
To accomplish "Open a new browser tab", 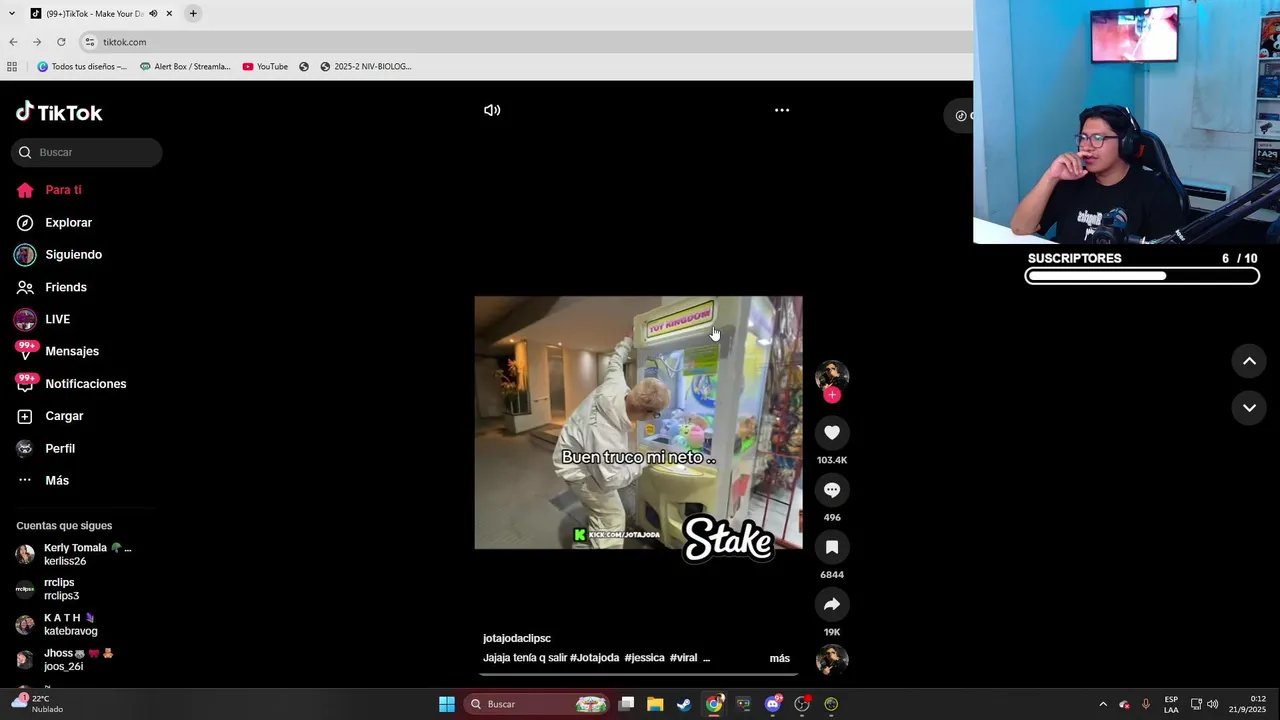I will pos(193,14).
